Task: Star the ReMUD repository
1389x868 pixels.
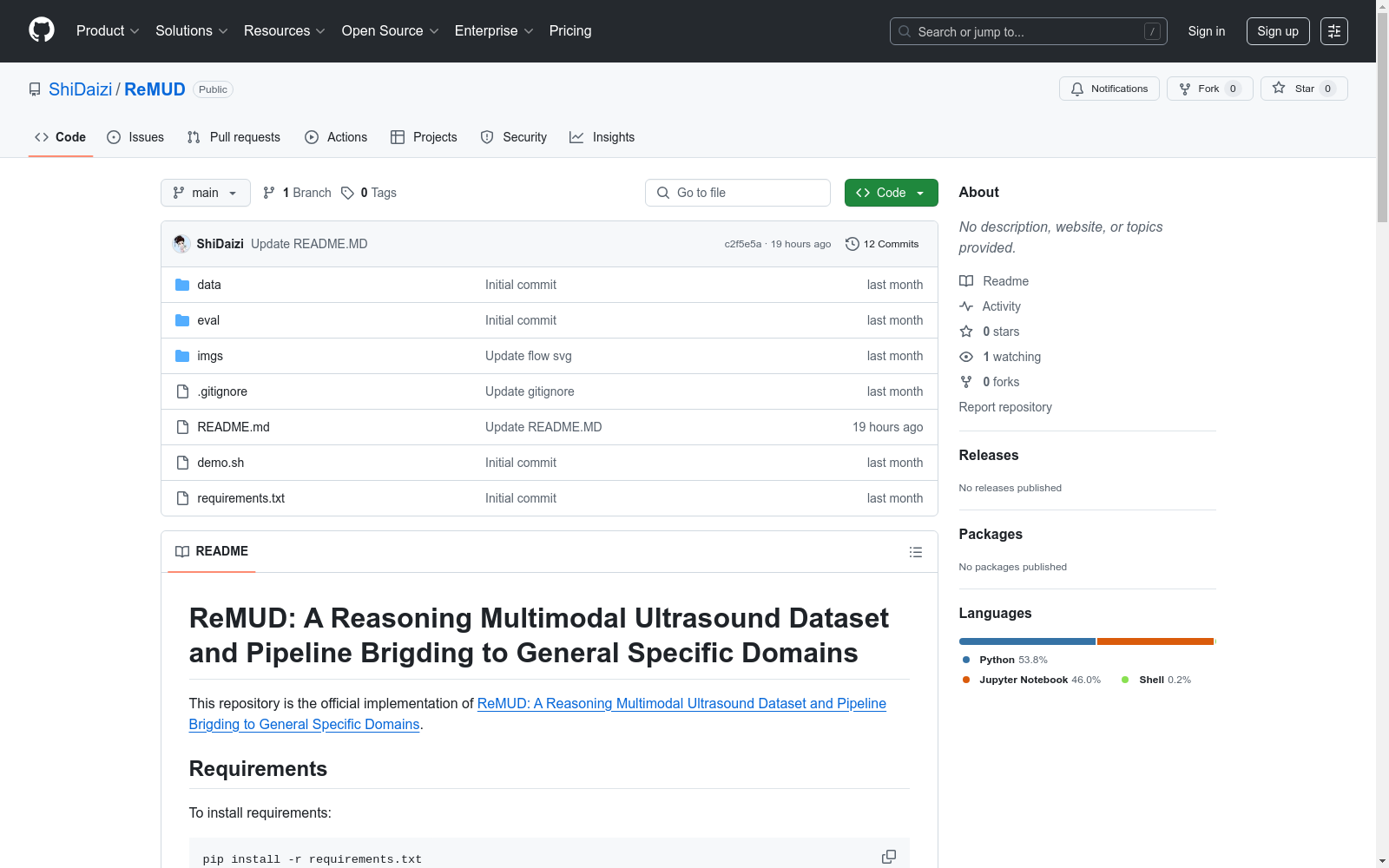Action: click(x=1303, y=89)
